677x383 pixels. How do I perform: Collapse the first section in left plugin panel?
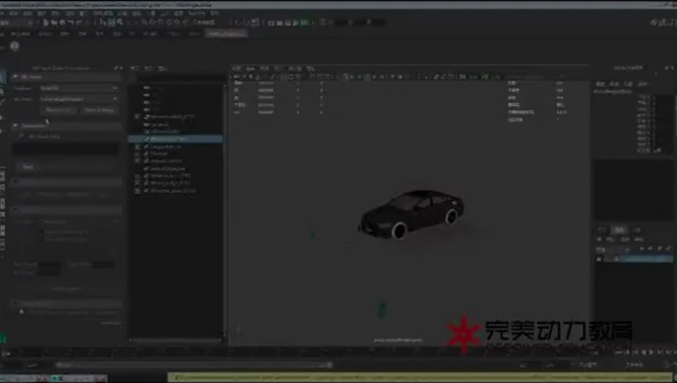click(x=15, y=76)
